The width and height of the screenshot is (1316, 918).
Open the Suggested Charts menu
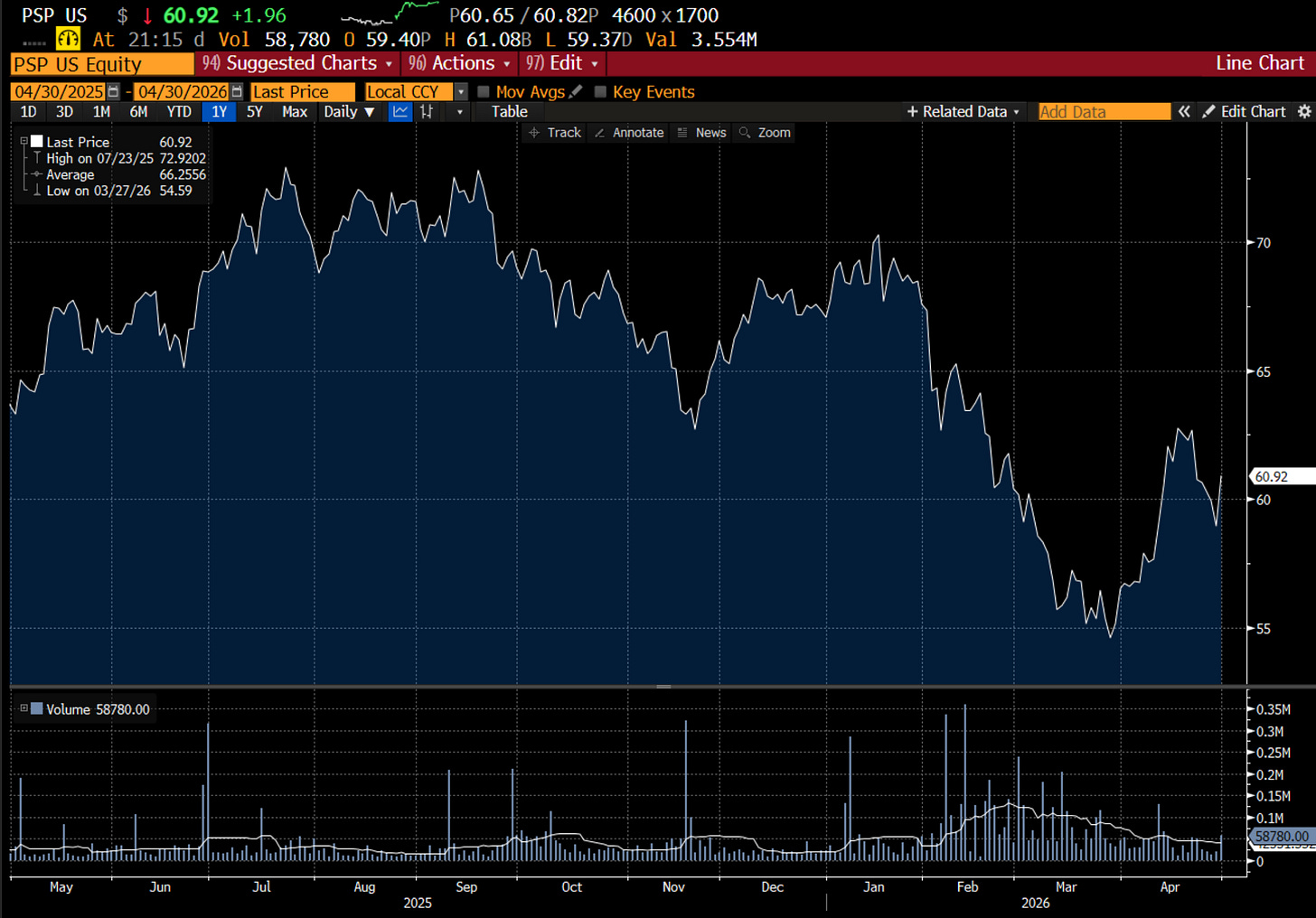click(297, 63)
